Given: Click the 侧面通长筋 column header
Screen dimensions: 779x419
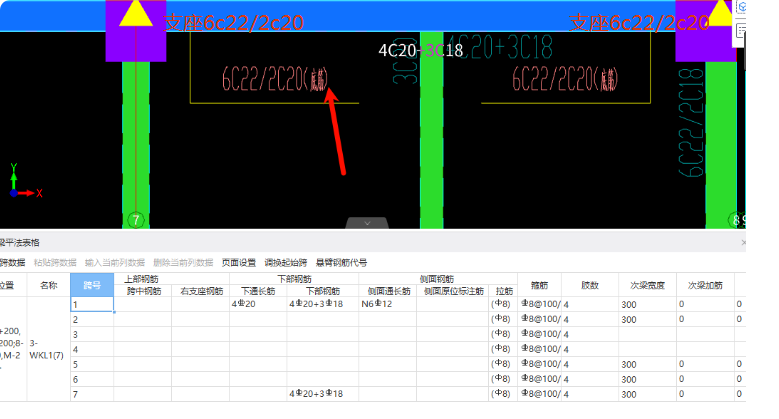Looking at the screenshot, I should coord(388,291).
